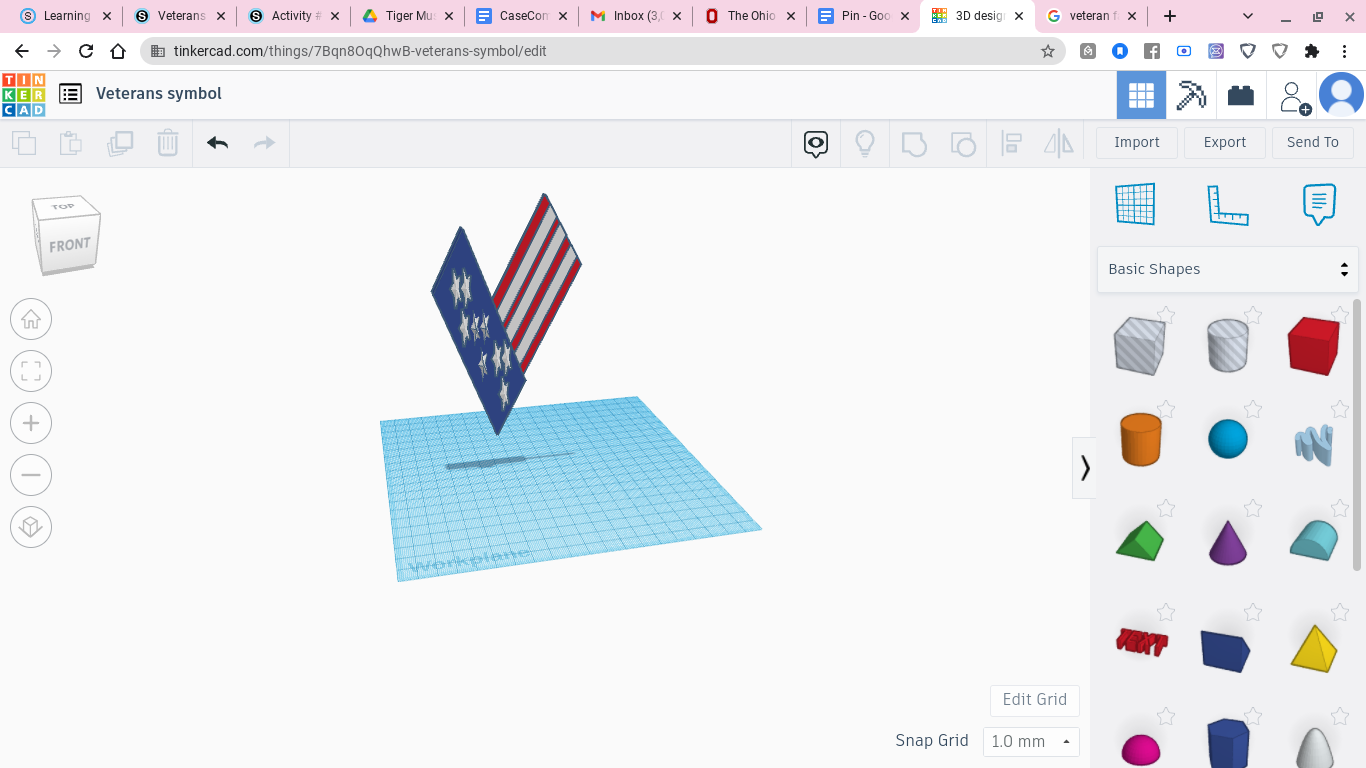Image resolution: width=1366 pixels, height=768 pixels.
Task: Click the Tinkercad logo home icon
Action: (24, 95)
